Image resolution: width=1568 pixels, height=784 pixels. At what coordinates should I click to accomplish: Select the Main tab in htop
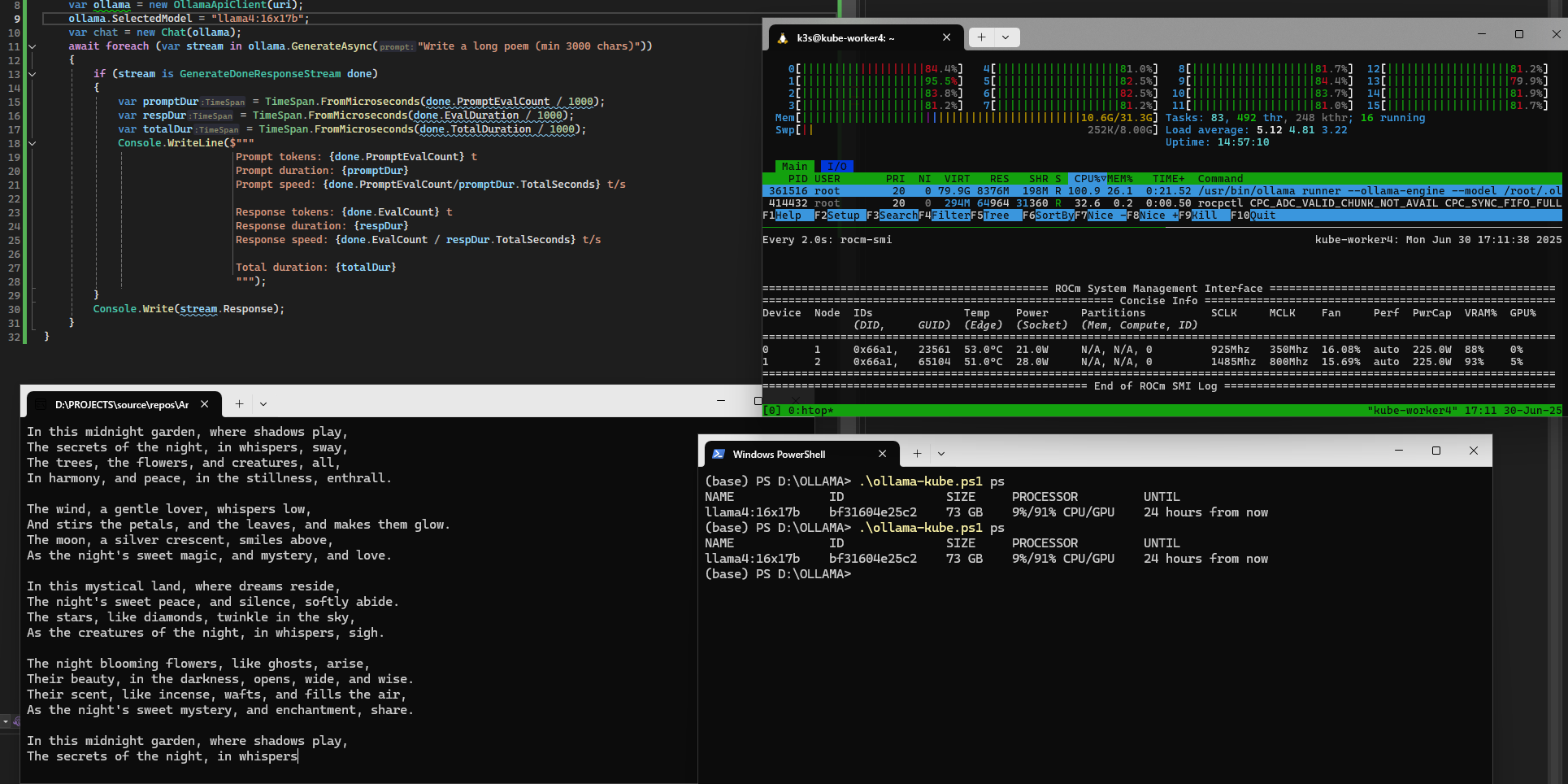click(x=794, y=167)
